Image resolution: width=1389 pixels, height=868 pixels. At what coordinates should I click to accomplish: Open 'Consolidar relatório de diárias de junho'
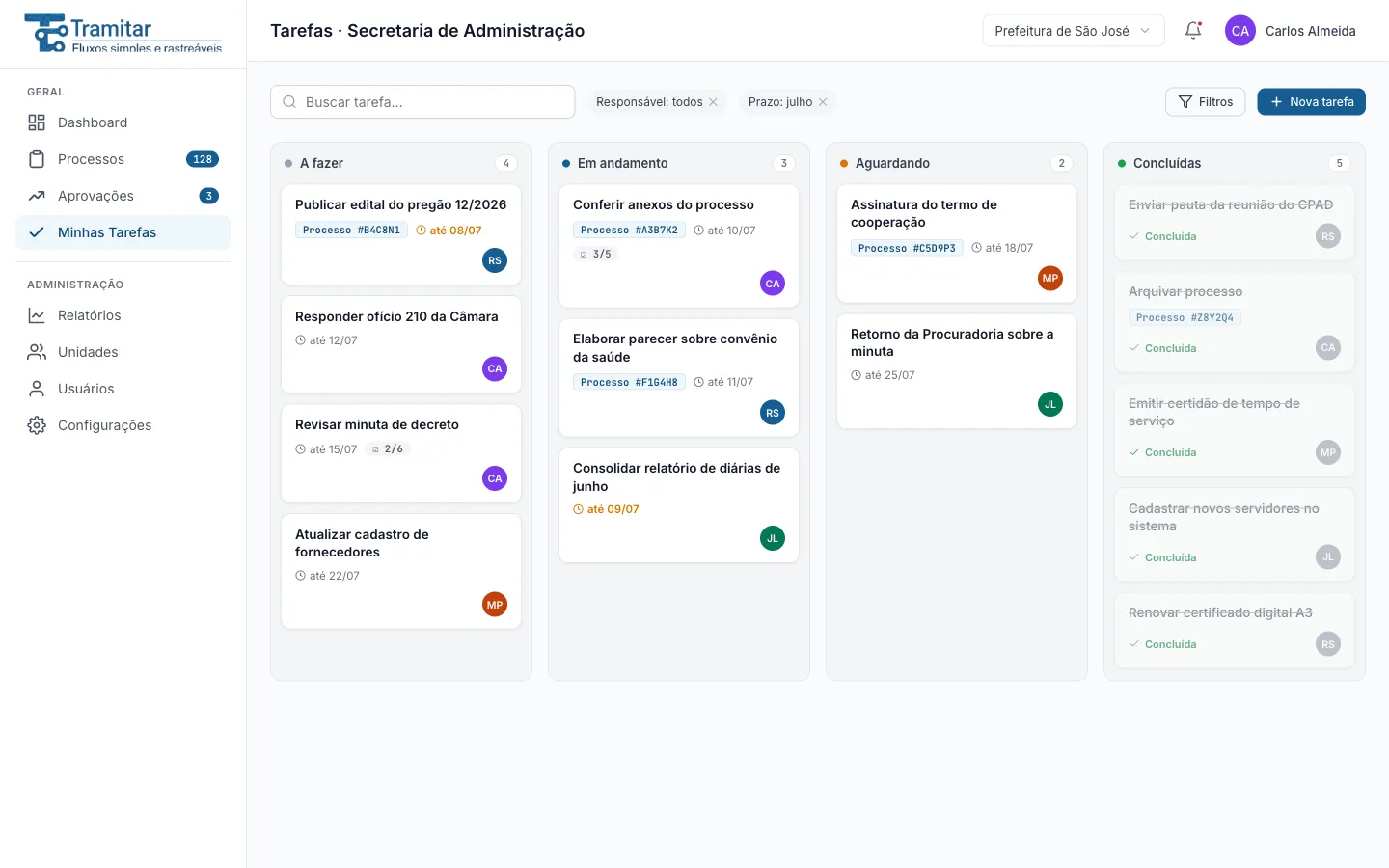coord(679,505)
